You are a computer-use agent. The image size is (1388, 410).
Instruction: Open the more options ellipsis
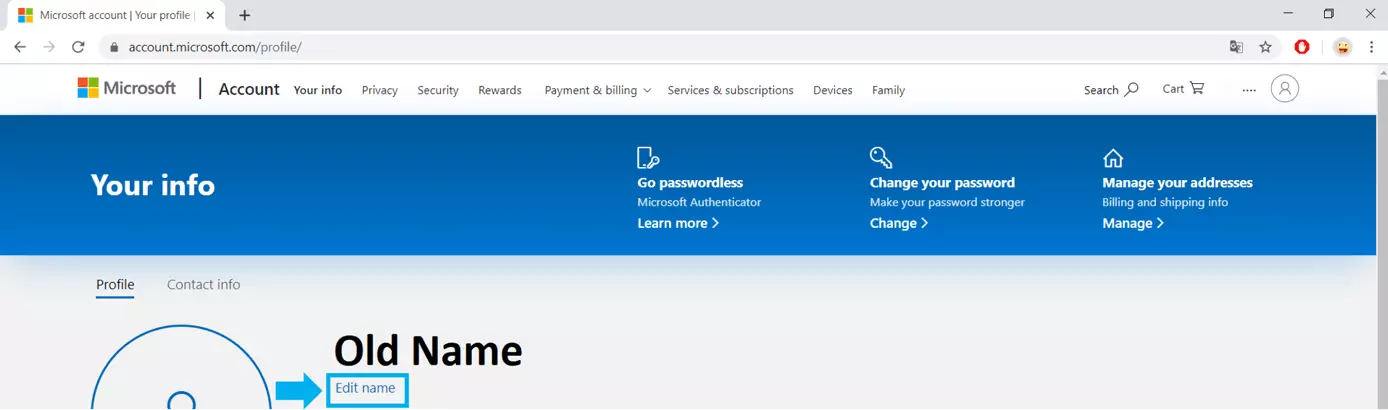coord(1249,90)
